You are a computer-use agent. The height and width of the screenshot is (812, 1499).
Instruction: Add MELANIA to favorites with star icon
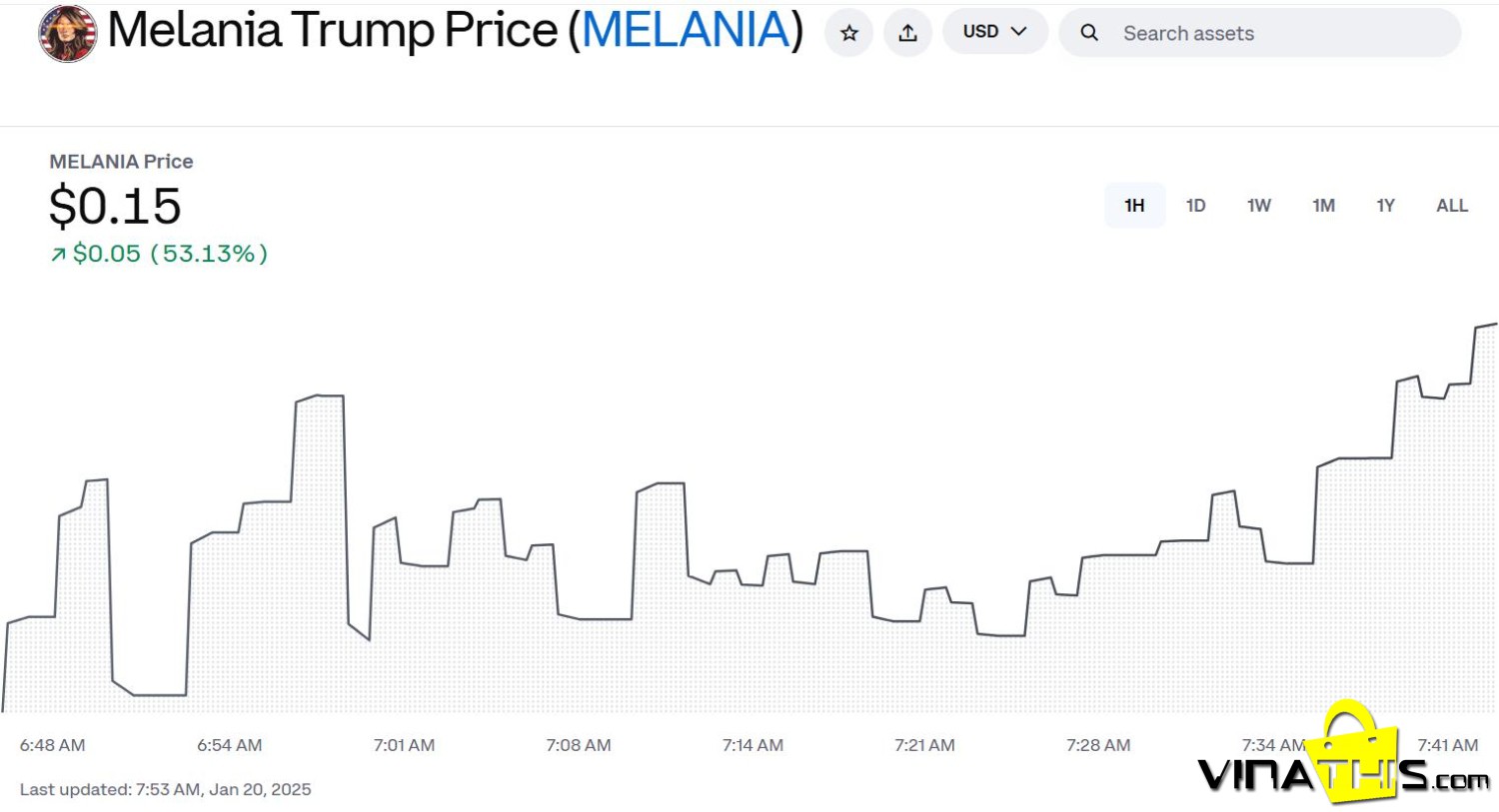pos(848,33)
